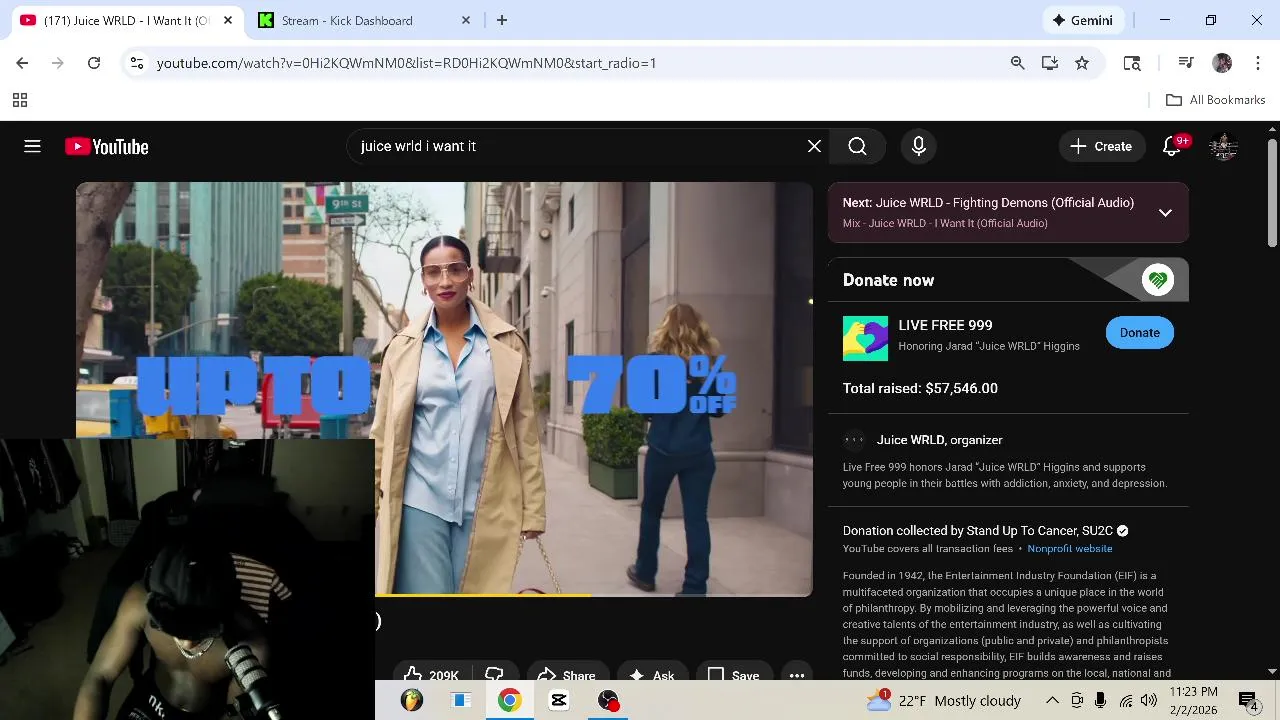Click the YouTube page scrollbar
This screenshot has height=720, width=1280.
click(1272, 193)
